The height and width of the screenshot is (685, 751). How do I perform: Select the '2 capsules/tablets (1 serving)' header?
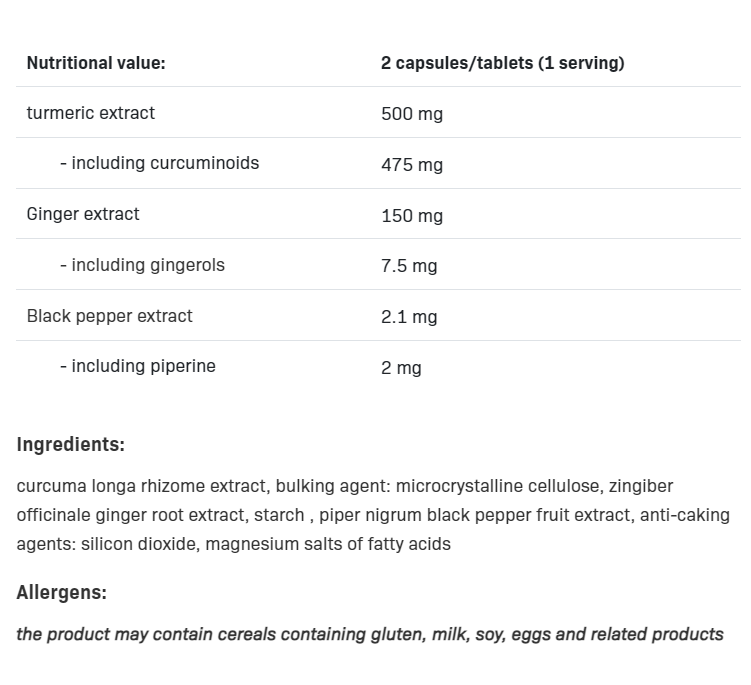[502, 63]
